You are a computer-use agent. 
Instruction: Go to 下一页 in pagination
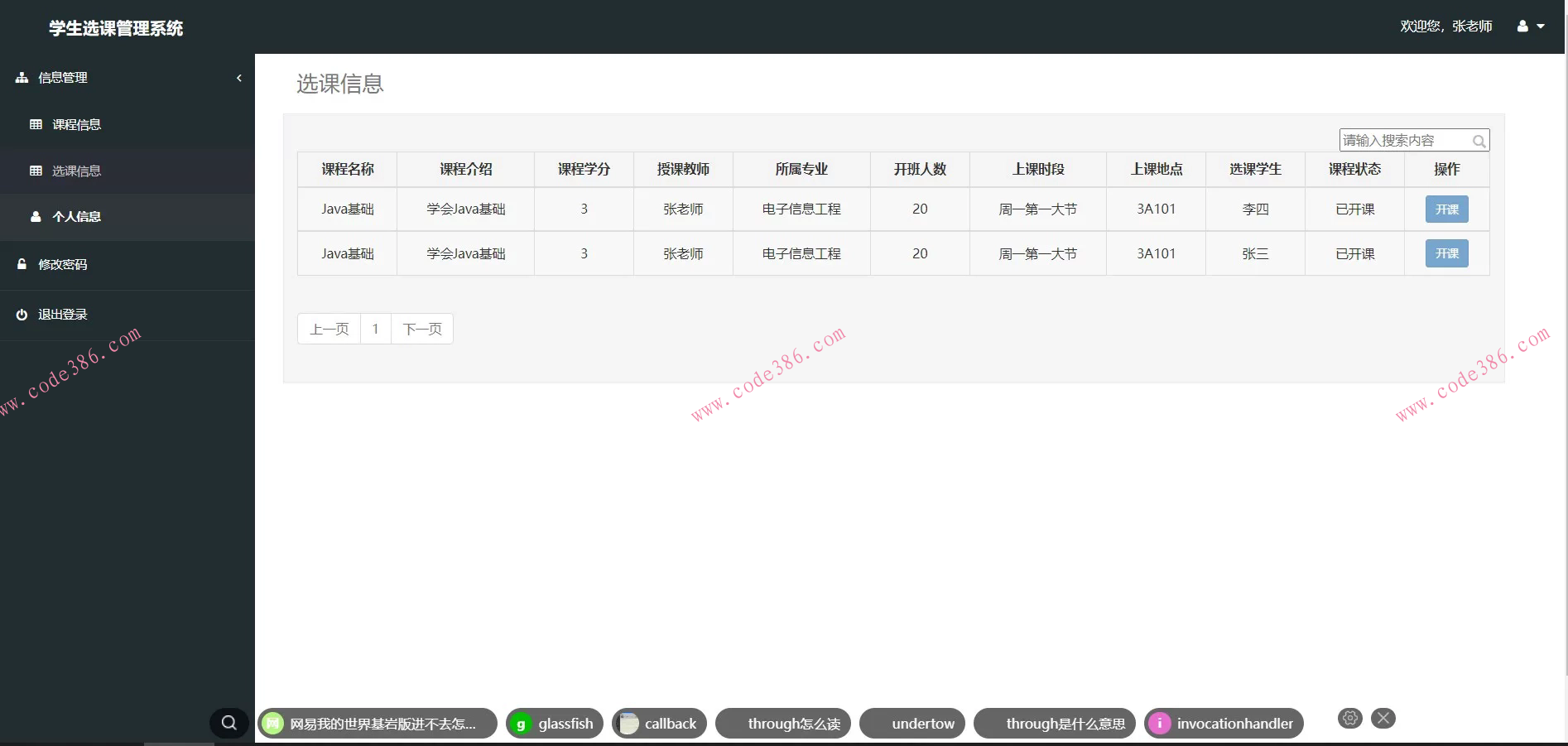[x=421, y=328]
